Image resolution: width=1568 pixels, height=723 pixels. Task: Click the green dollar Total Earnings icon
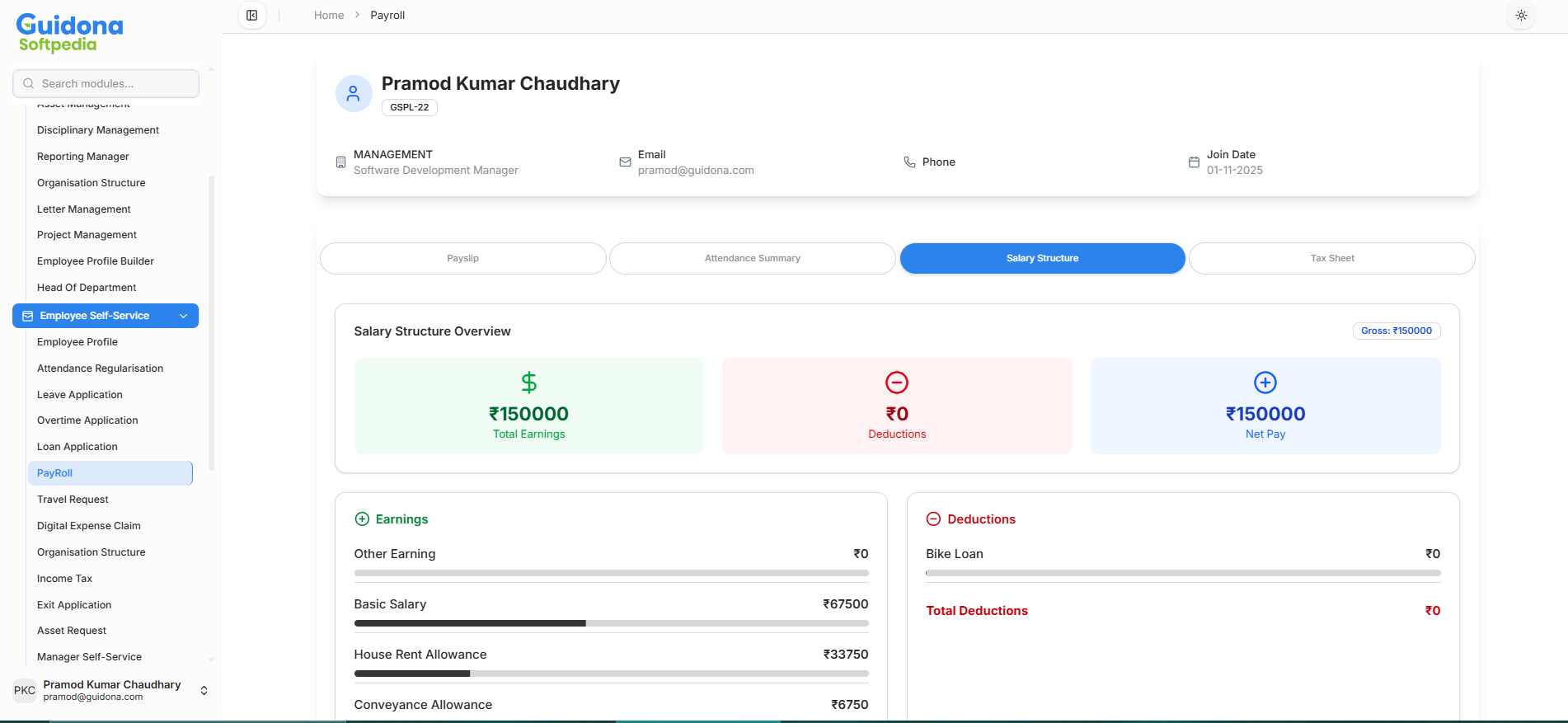pyautogui.click(x=529, y=383)
